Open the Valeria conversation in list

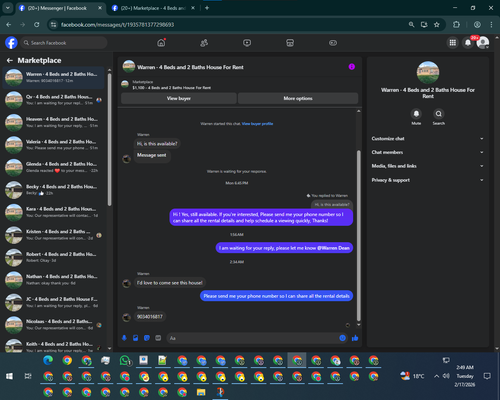click(53, 145)
